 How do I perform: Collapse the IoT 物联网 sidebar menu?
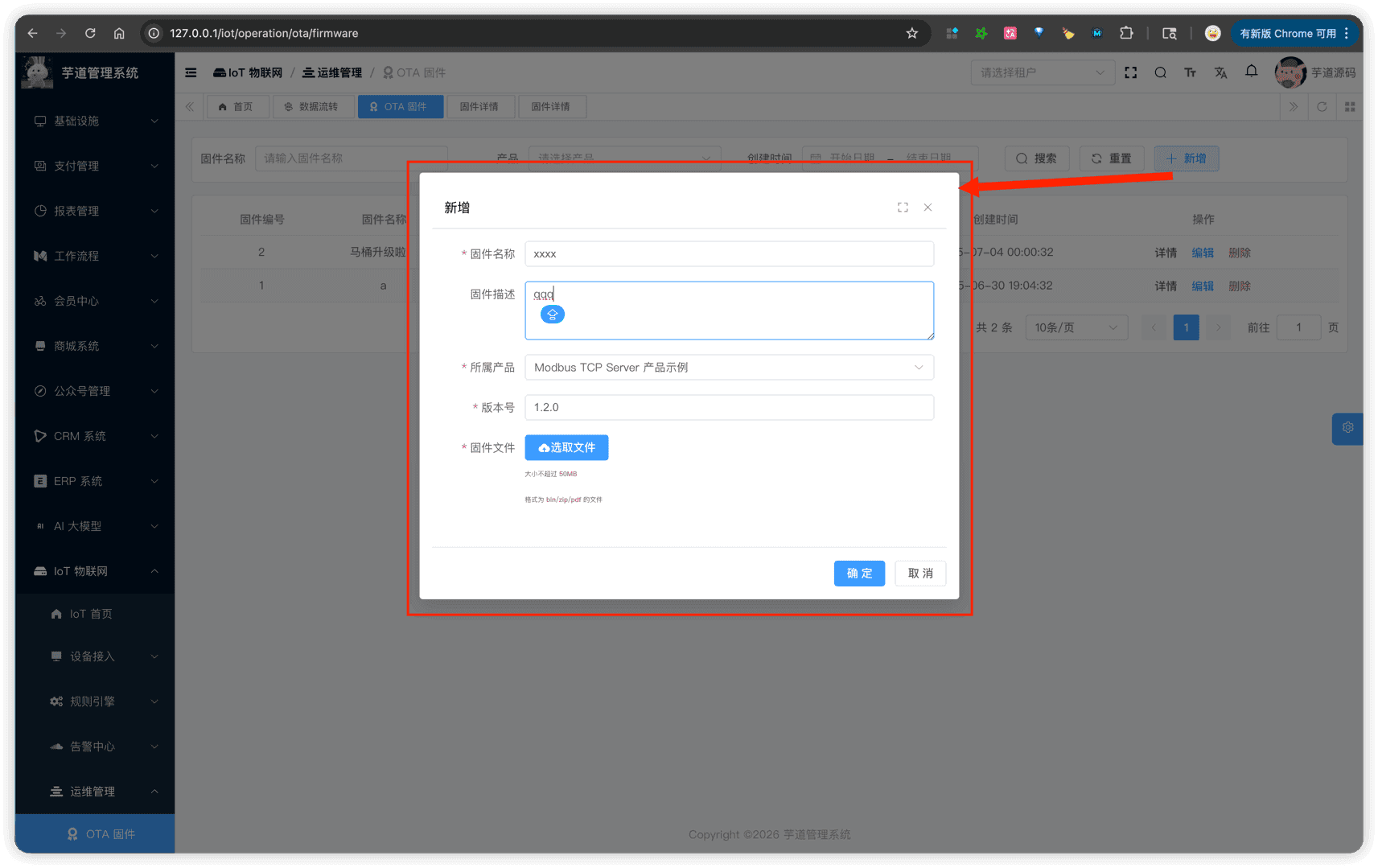point(96,571)
